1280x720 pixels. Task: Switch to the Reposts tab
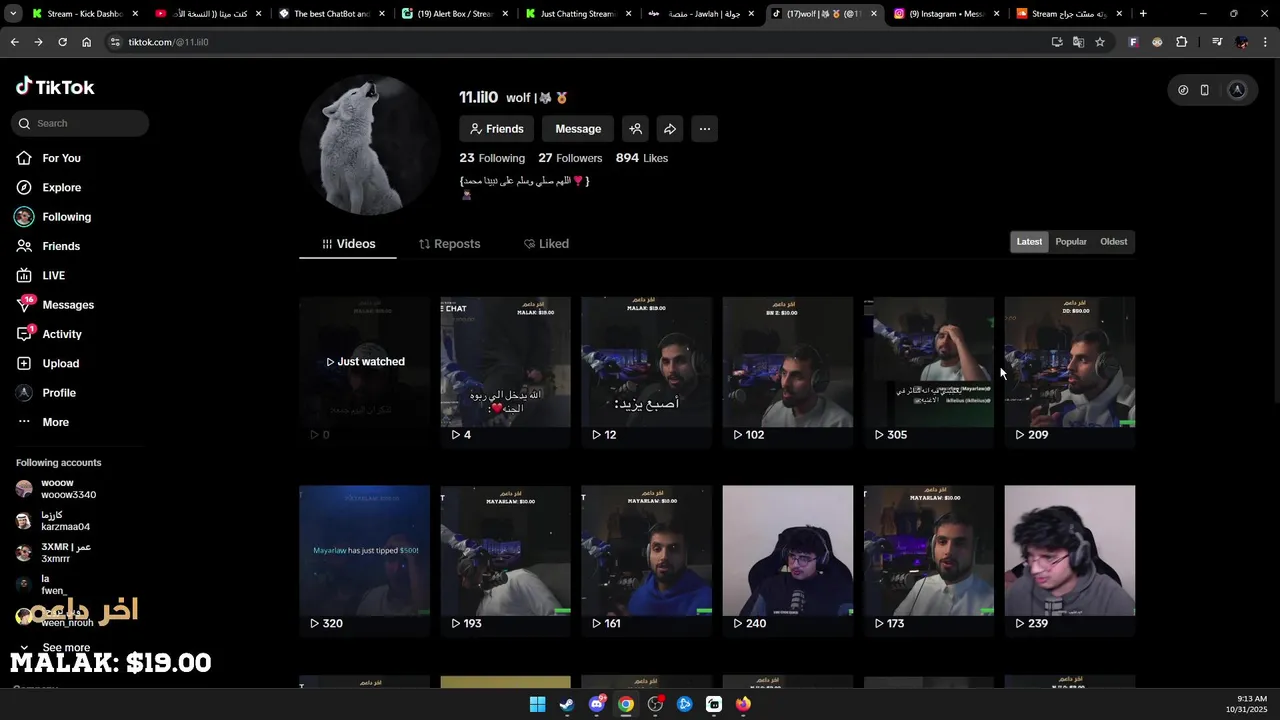(x=449, y=244)
